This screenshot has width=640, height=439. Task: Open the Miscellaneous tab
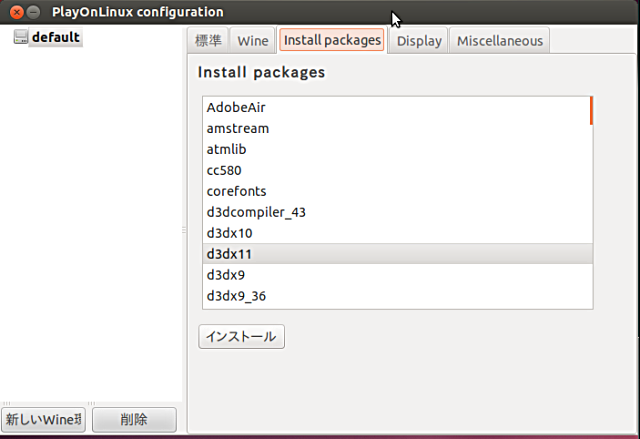coord(500,40)
